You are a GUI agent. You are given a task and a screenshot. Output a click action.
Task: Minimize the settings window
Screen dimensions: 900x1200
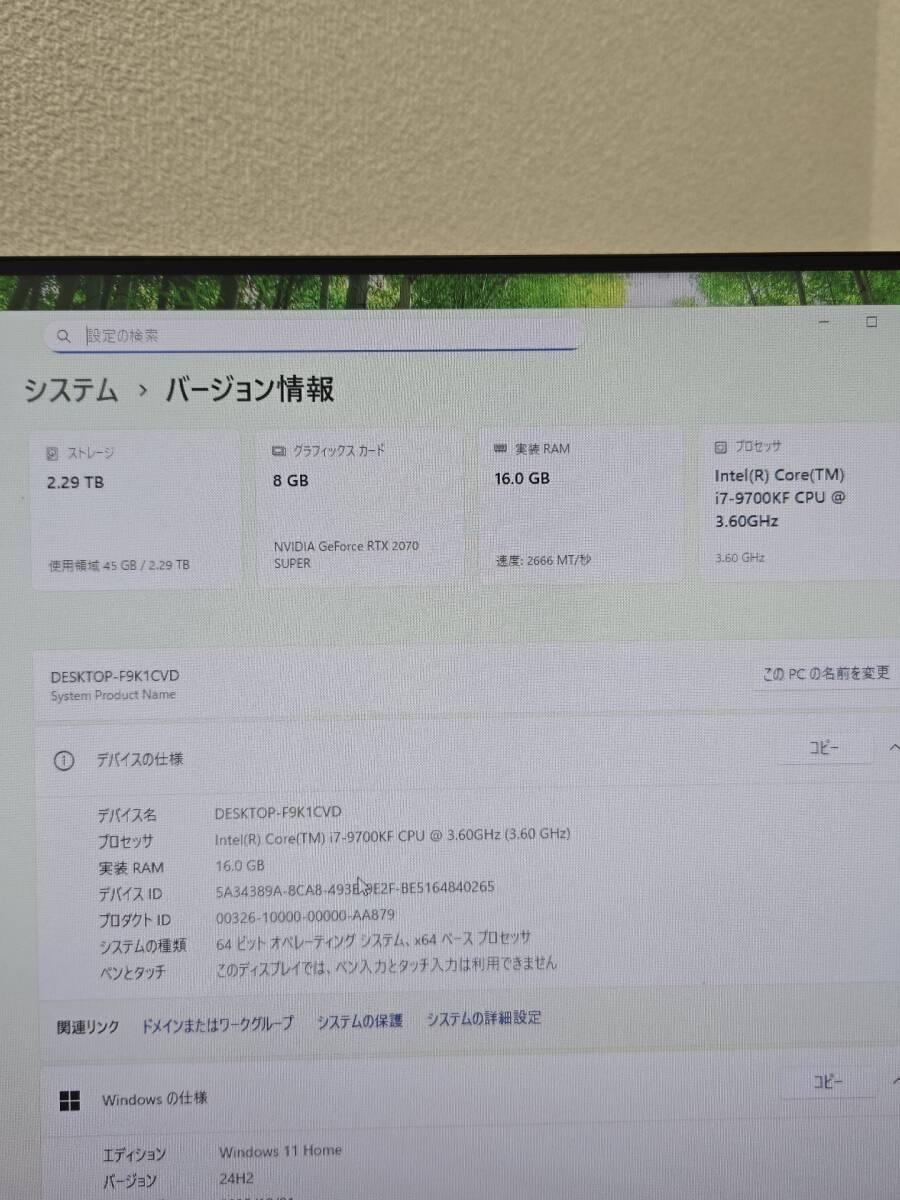(x=824, y=322)
